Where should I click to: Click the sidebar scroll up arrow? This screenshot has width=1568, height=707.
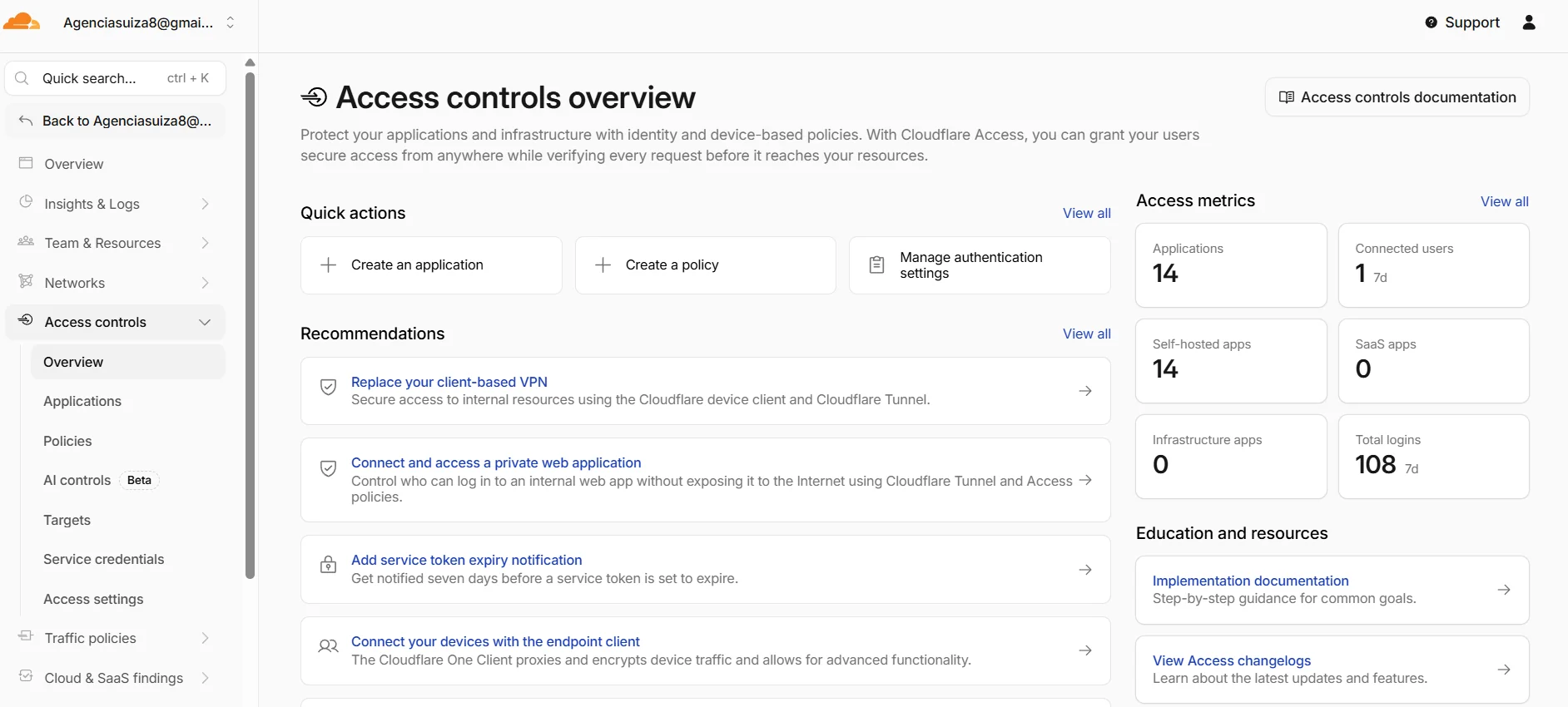point(250,62)
